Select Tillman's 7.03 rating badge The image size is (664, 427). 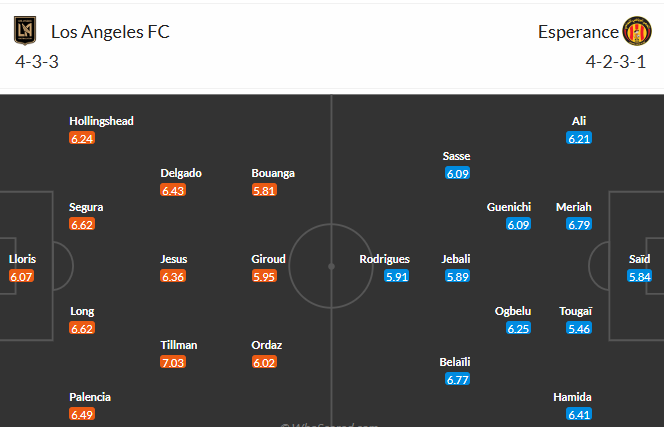point(173,363)
